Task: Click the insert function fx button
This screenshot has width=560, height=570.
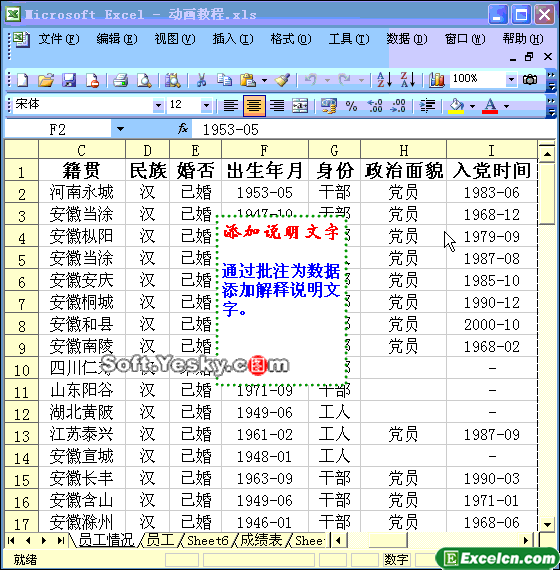Action: click(x=183, y=129)
